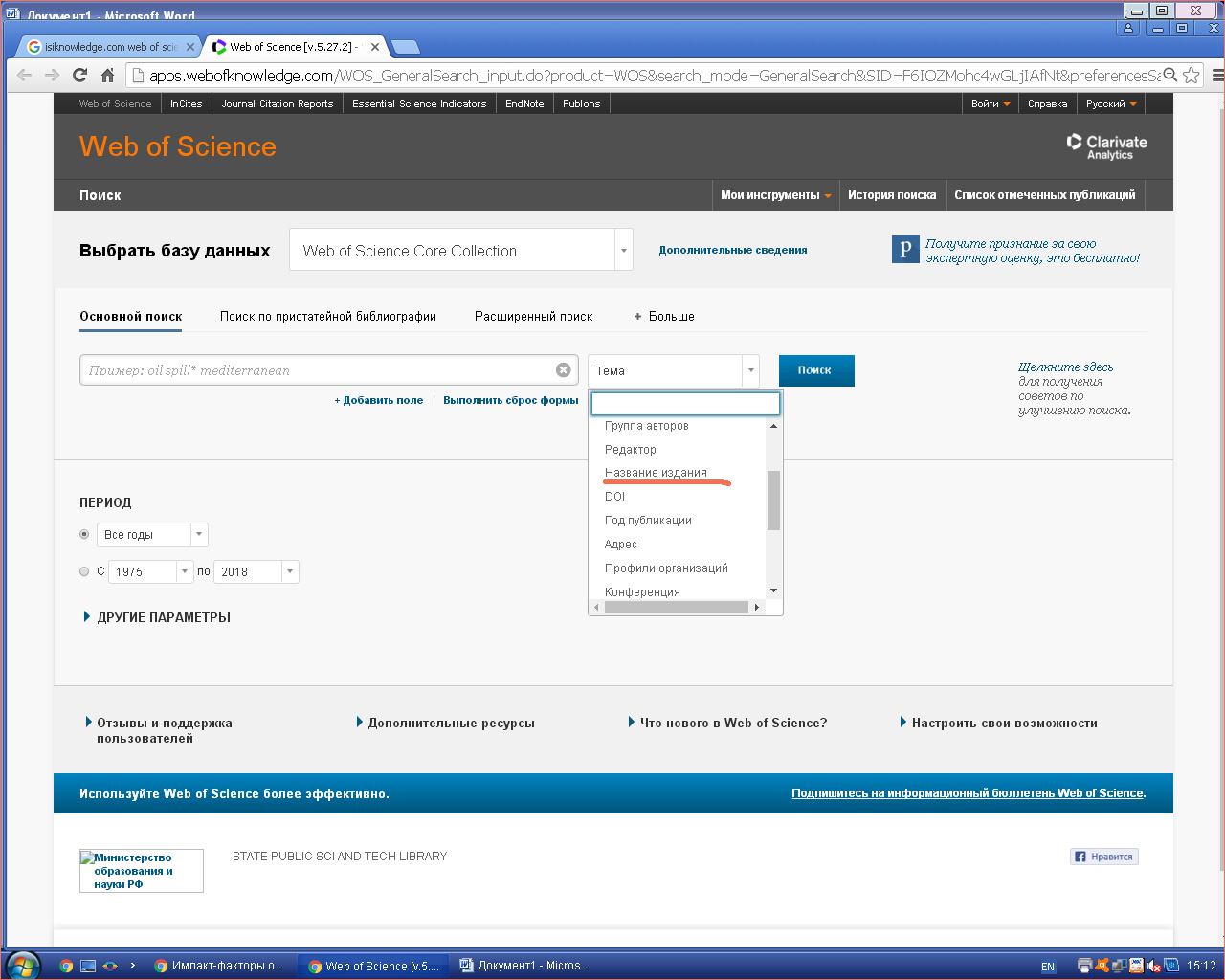
Task: Click the Facebook Нравится like button
Action: click(1104, 857)
